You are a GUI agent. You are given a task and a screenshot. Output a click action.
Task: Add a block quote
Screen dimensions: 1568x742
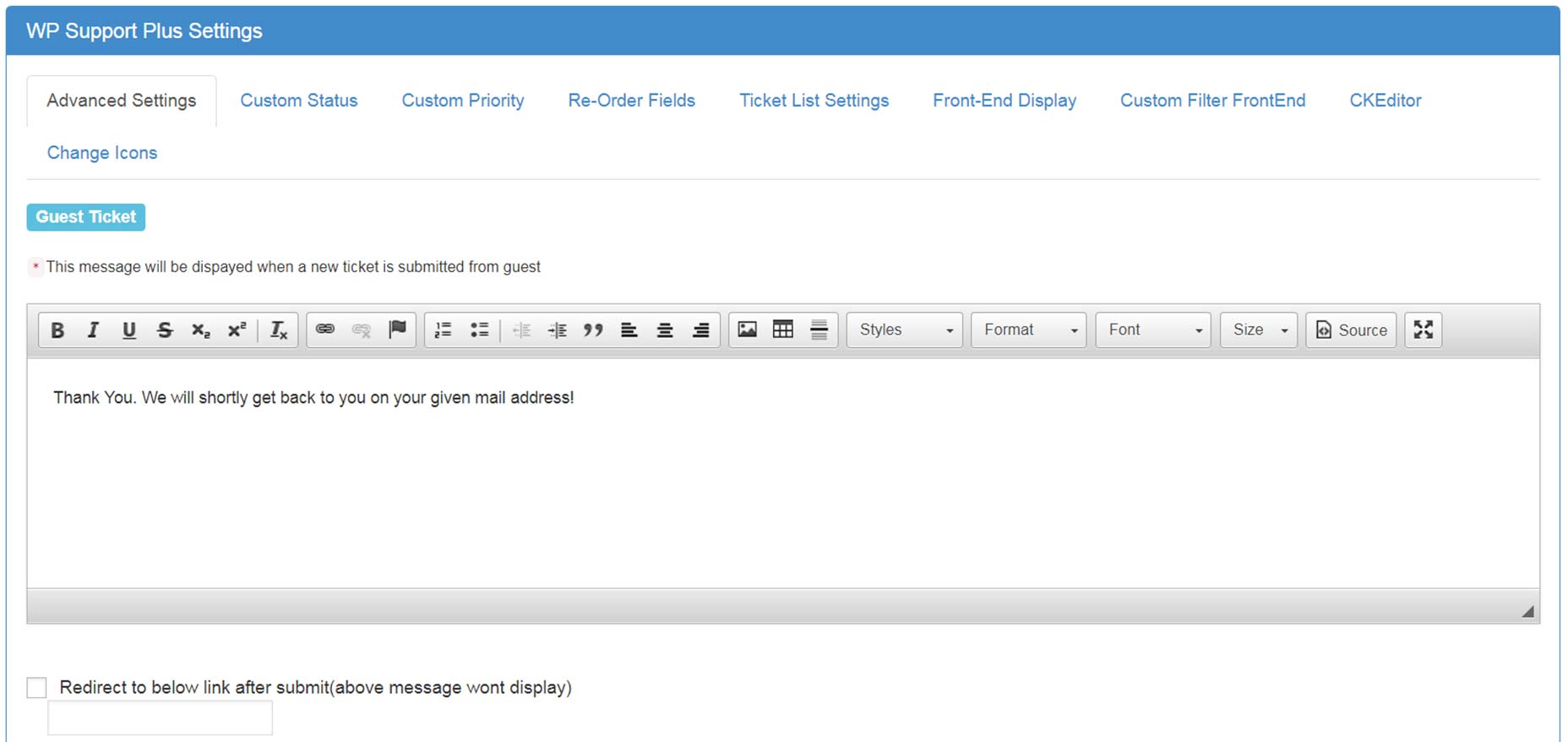click(593, 330)
